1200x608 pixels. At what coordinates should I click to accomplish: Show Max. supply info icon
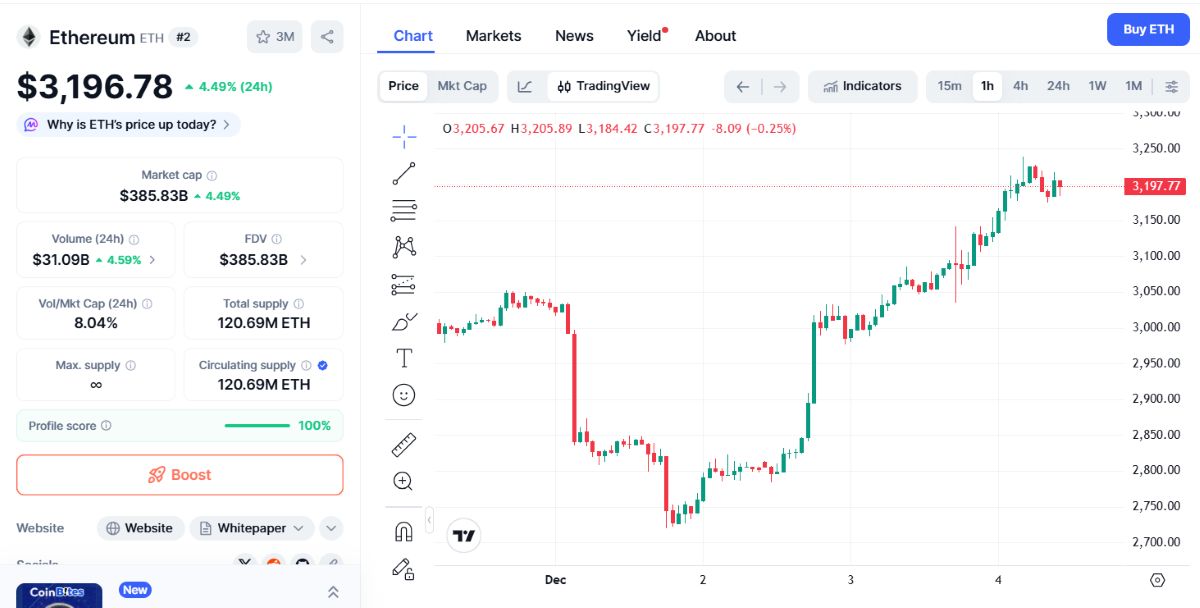click(131, 366)
